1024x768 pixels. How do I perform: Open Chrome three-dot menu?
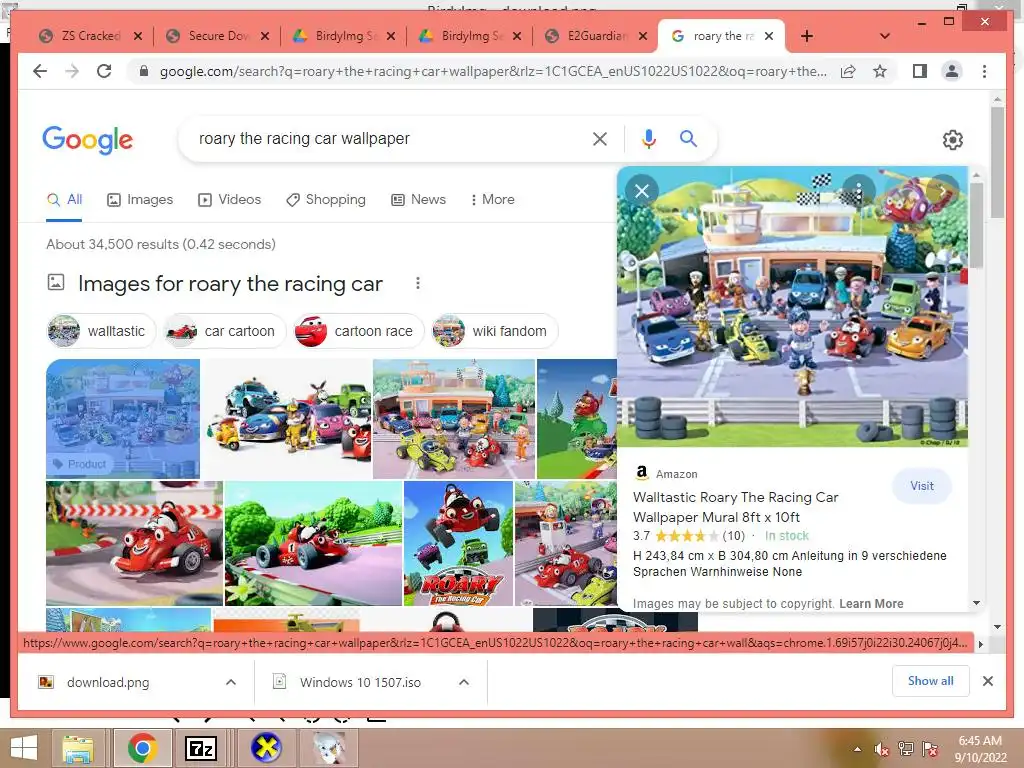(984, 71)
